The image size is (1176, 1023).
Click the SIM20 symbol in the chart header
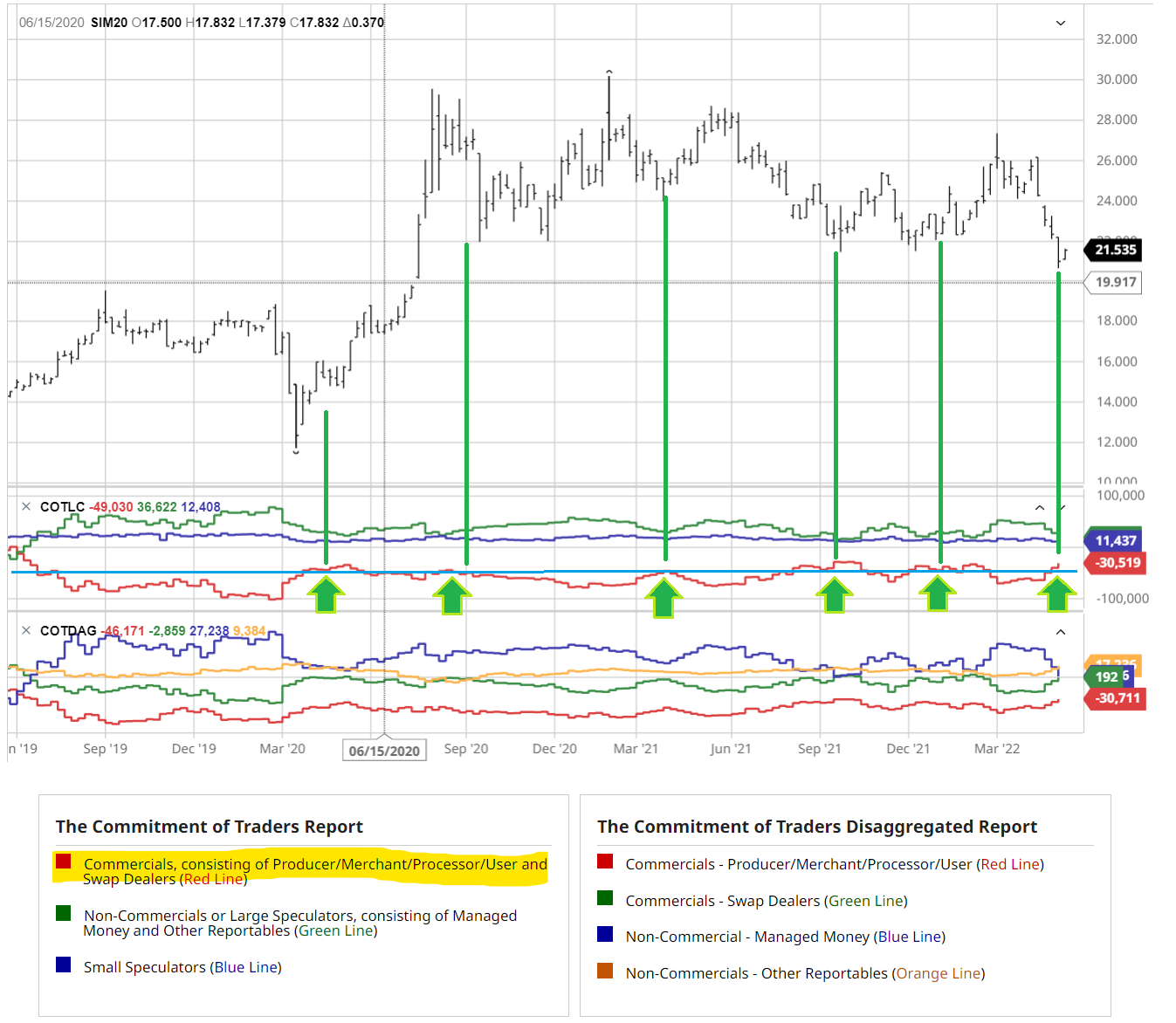coord(109,23)
